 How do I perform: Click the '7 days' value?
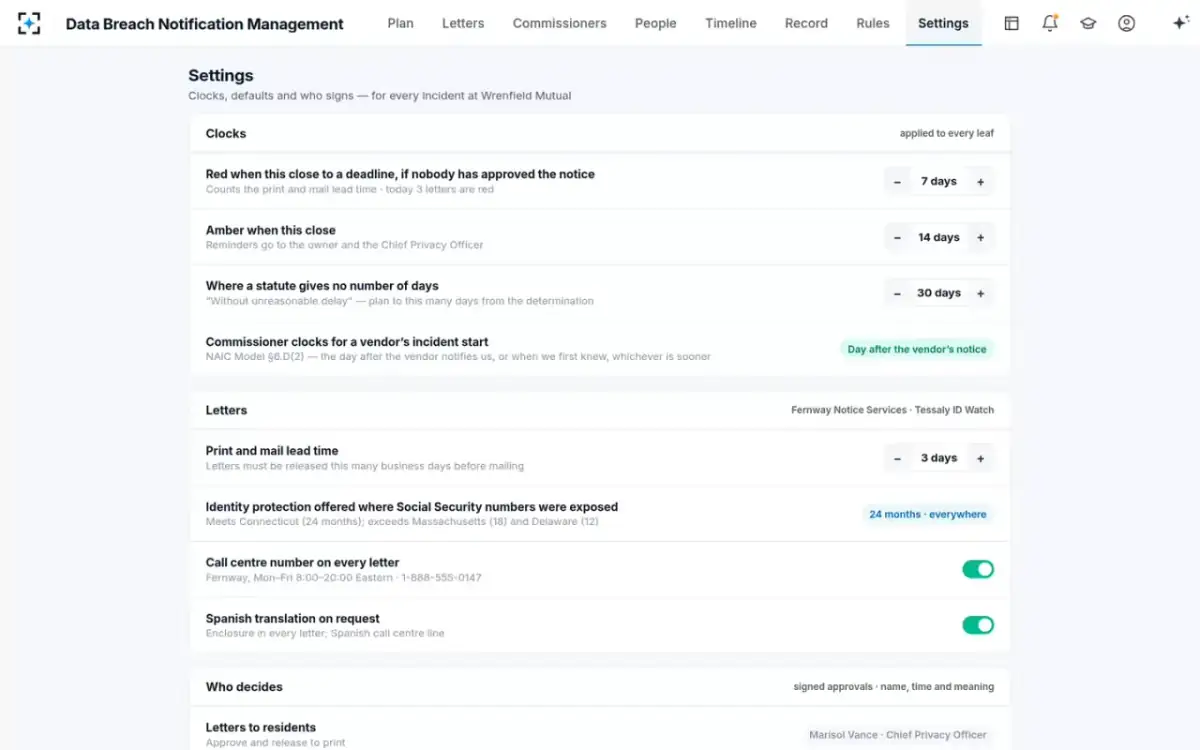click(939, 182)
